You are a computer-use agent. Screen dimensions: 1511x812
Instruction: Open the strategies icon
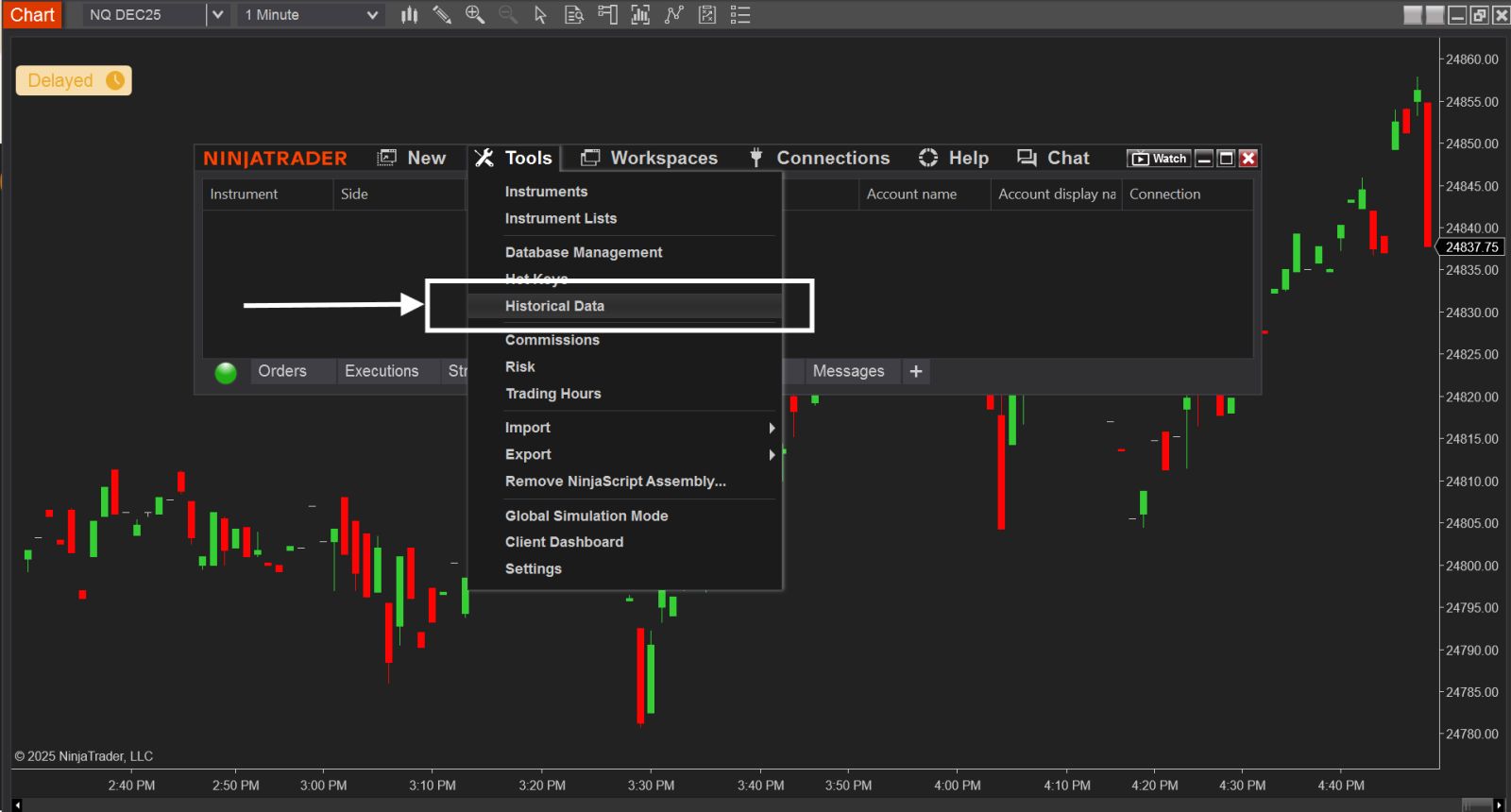[x=706, y=15]
